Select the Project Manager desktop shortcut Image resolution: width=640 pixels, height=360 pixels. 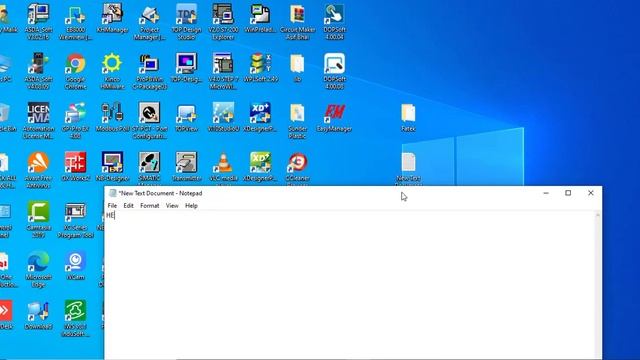point(149,22)
